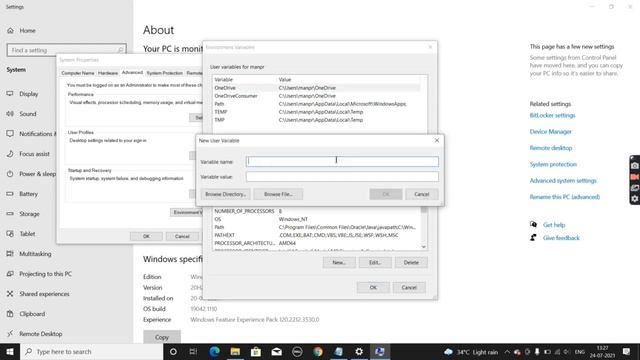Click the Give feedback icon
This screenshot has width=640, height=360.
click(x=533, y=238)
